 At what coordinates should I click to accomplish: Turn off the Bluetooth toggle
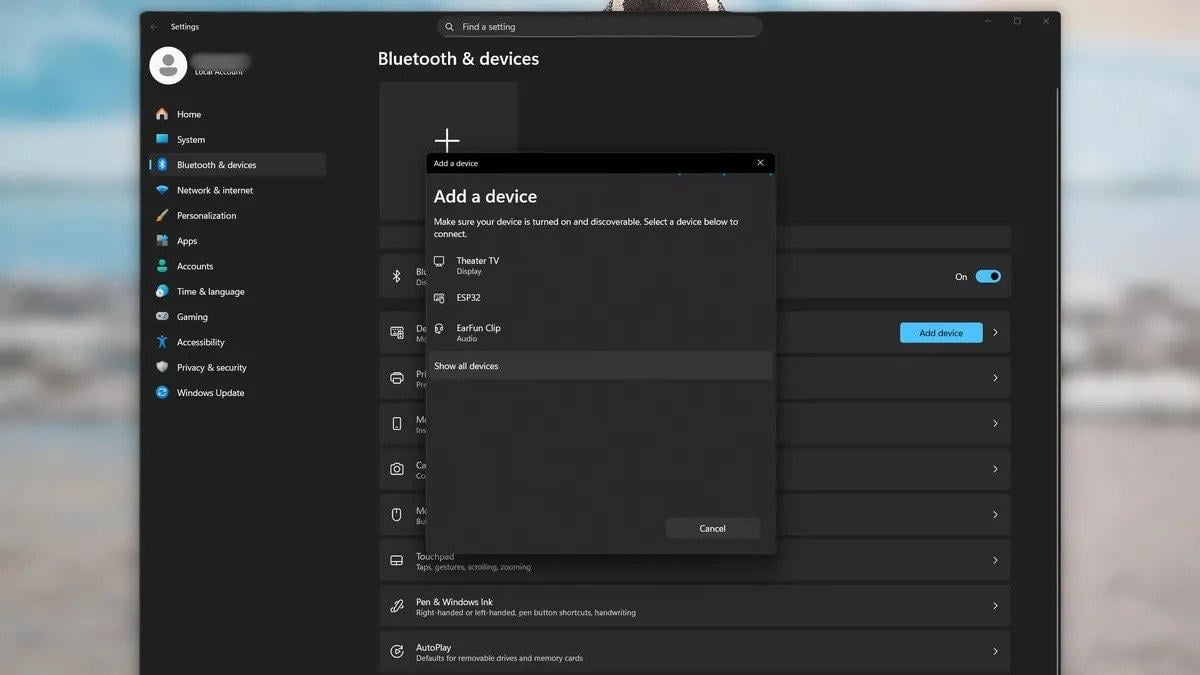[x=988, y=277]
